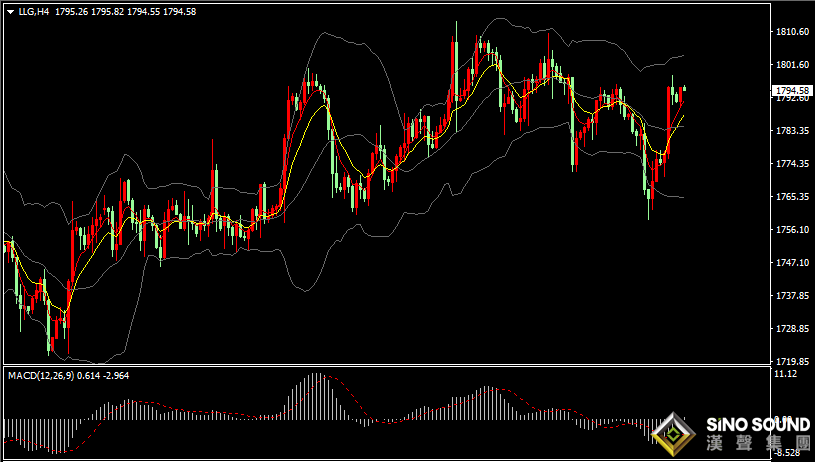Click the 1774.35 price axis label
Image resolution: width=815 pixels, height=462 pixels.
792,164
